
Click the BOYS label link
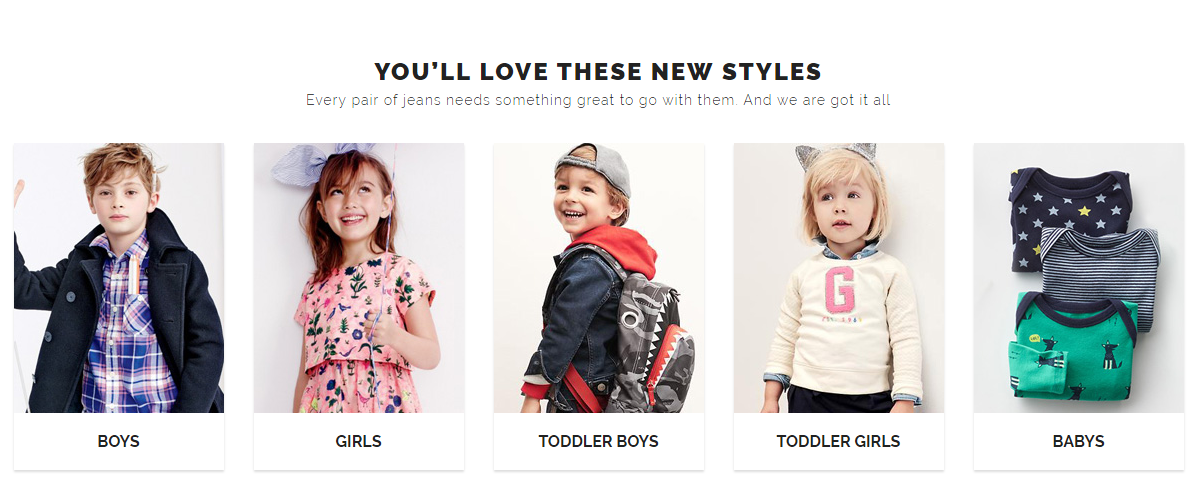(118, 441)
